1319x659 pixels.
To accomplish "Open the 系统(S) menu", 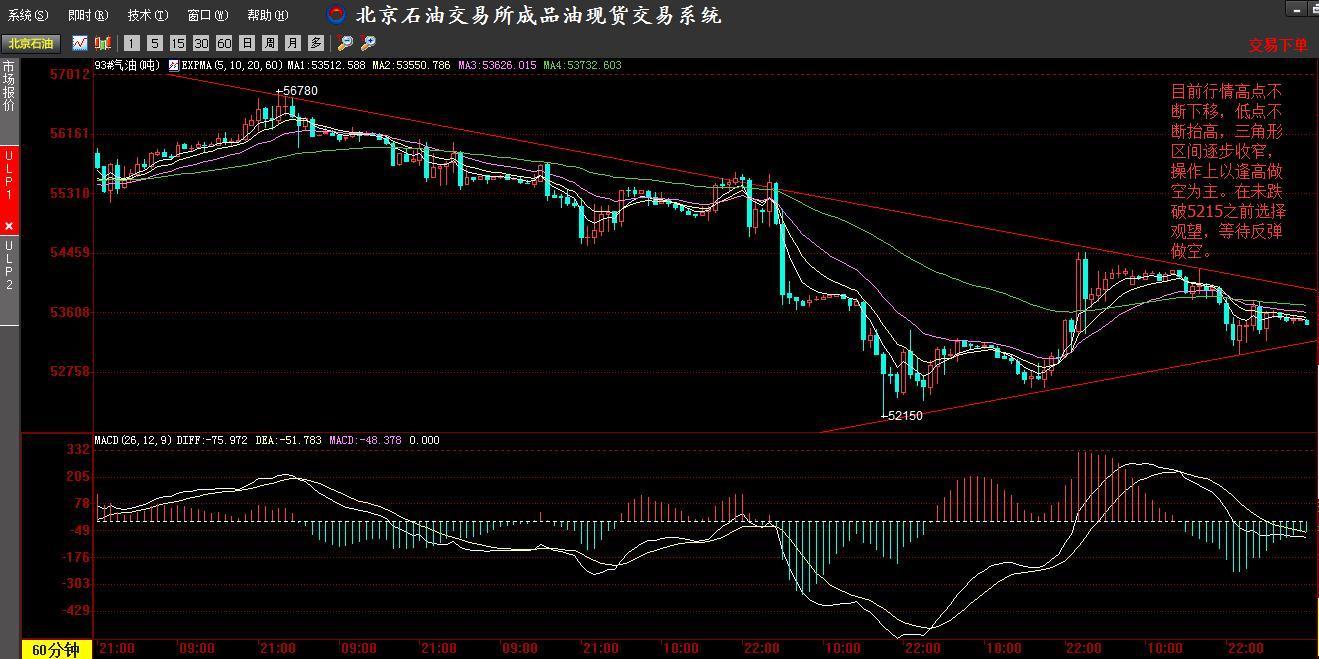I will click(x=27, y=15).
